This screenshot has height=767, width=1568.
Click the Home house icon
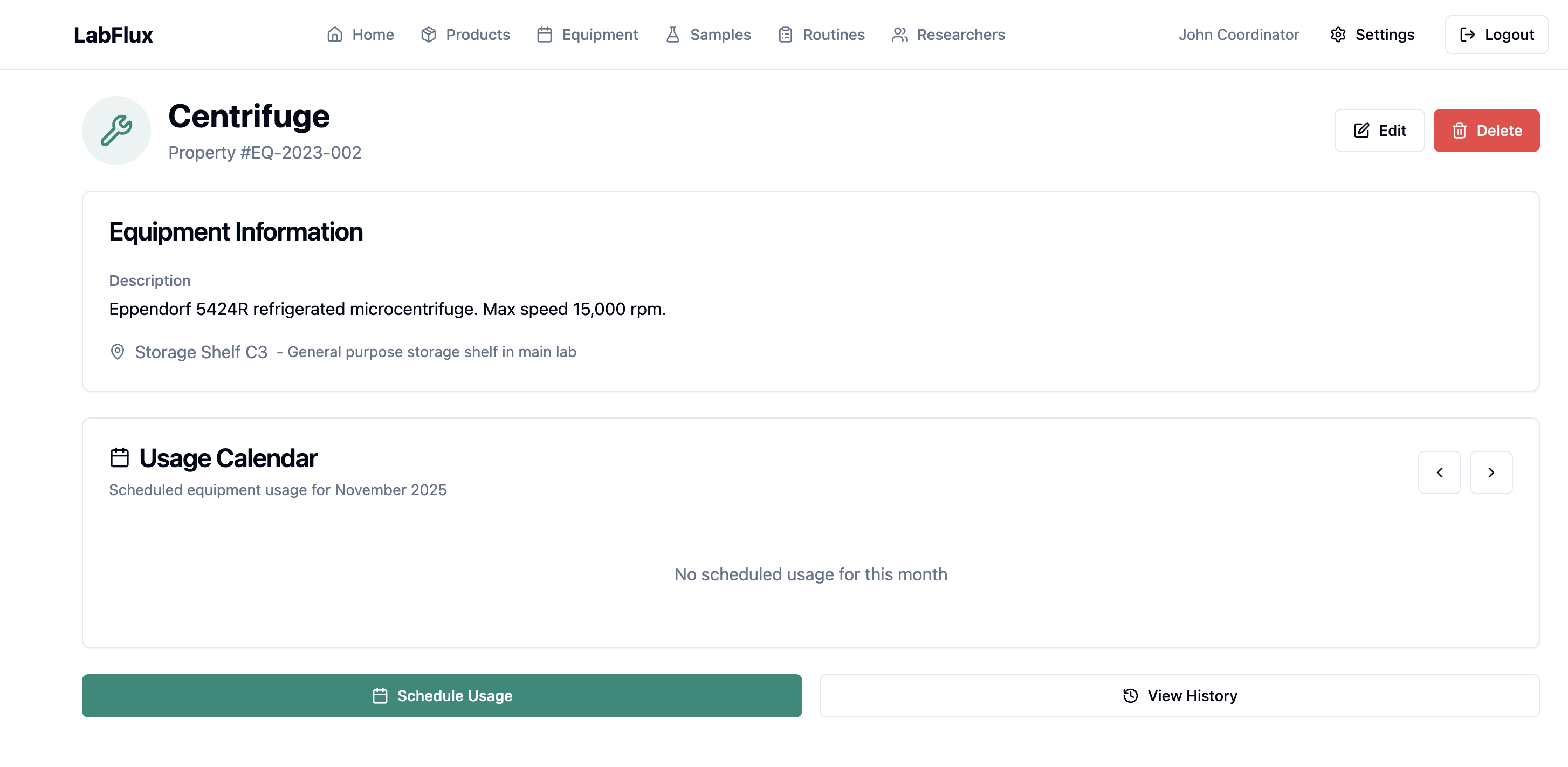(x=334, y=35)
